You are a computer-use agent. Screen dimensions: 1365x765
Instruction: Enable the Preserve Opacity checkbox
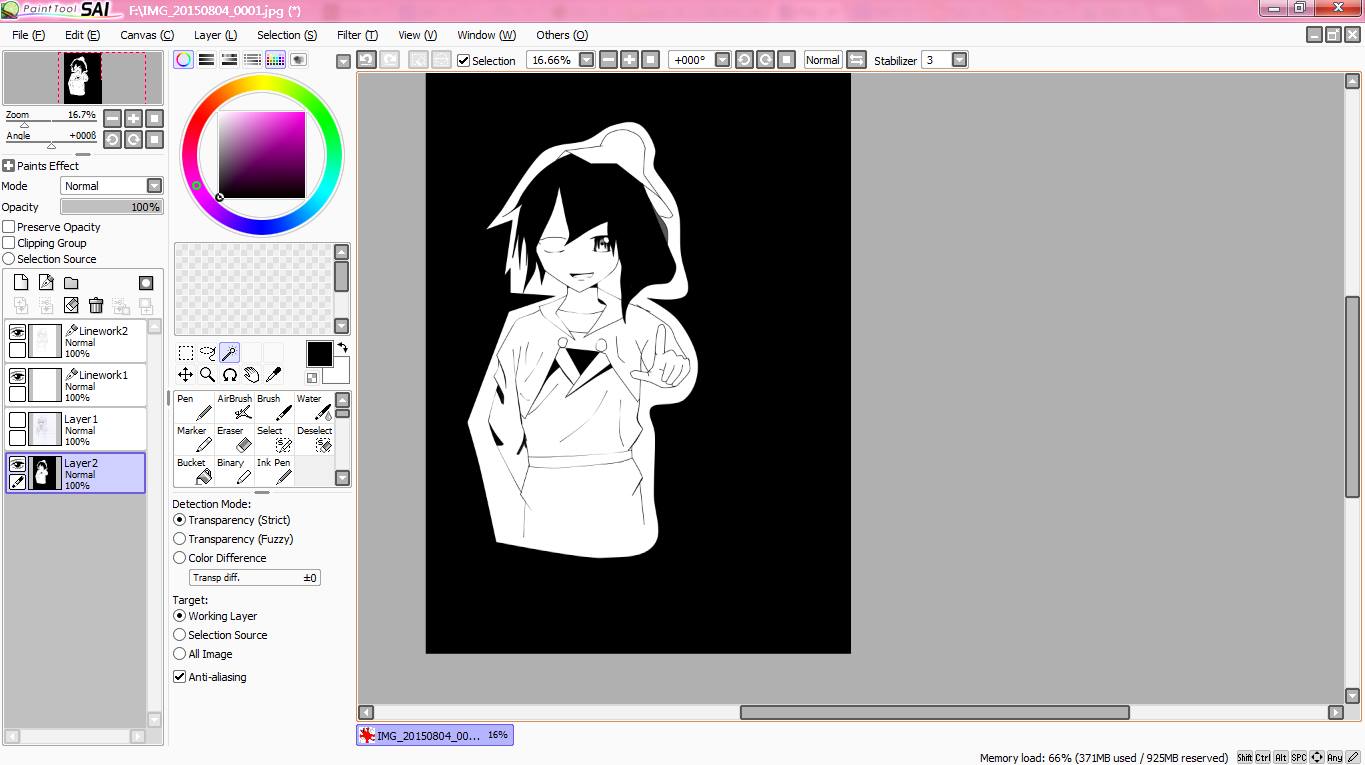(x=9, y=227)
